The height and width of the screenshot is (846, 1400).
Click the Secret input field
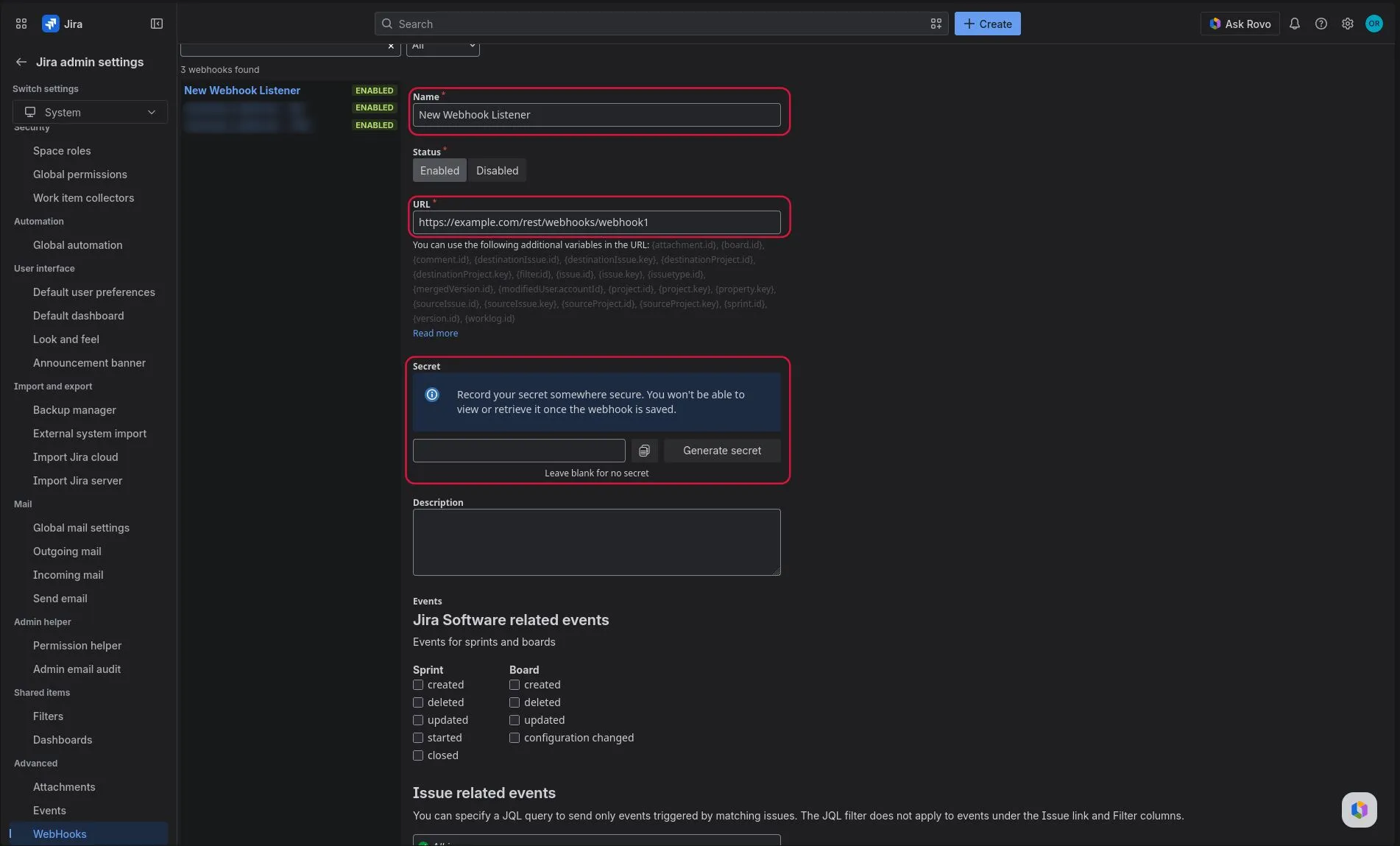click(519, 451)
